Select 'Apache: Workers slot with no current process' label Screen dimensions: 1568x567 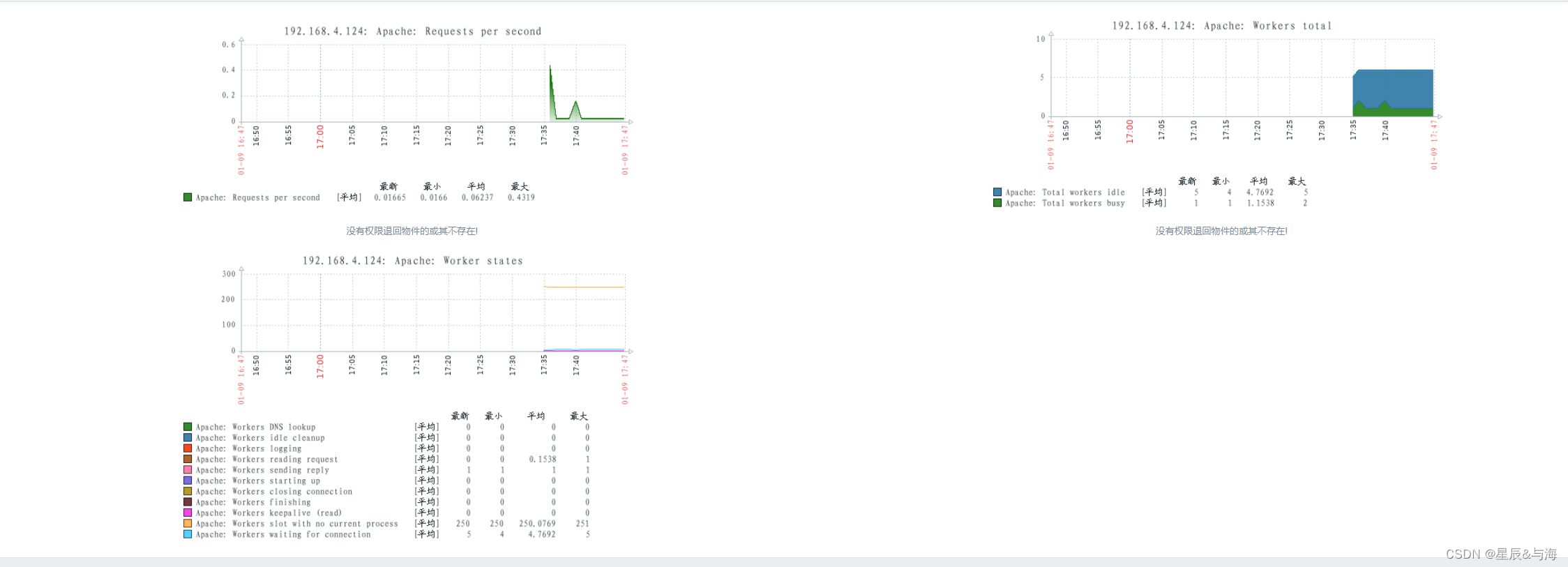(297, 524)
